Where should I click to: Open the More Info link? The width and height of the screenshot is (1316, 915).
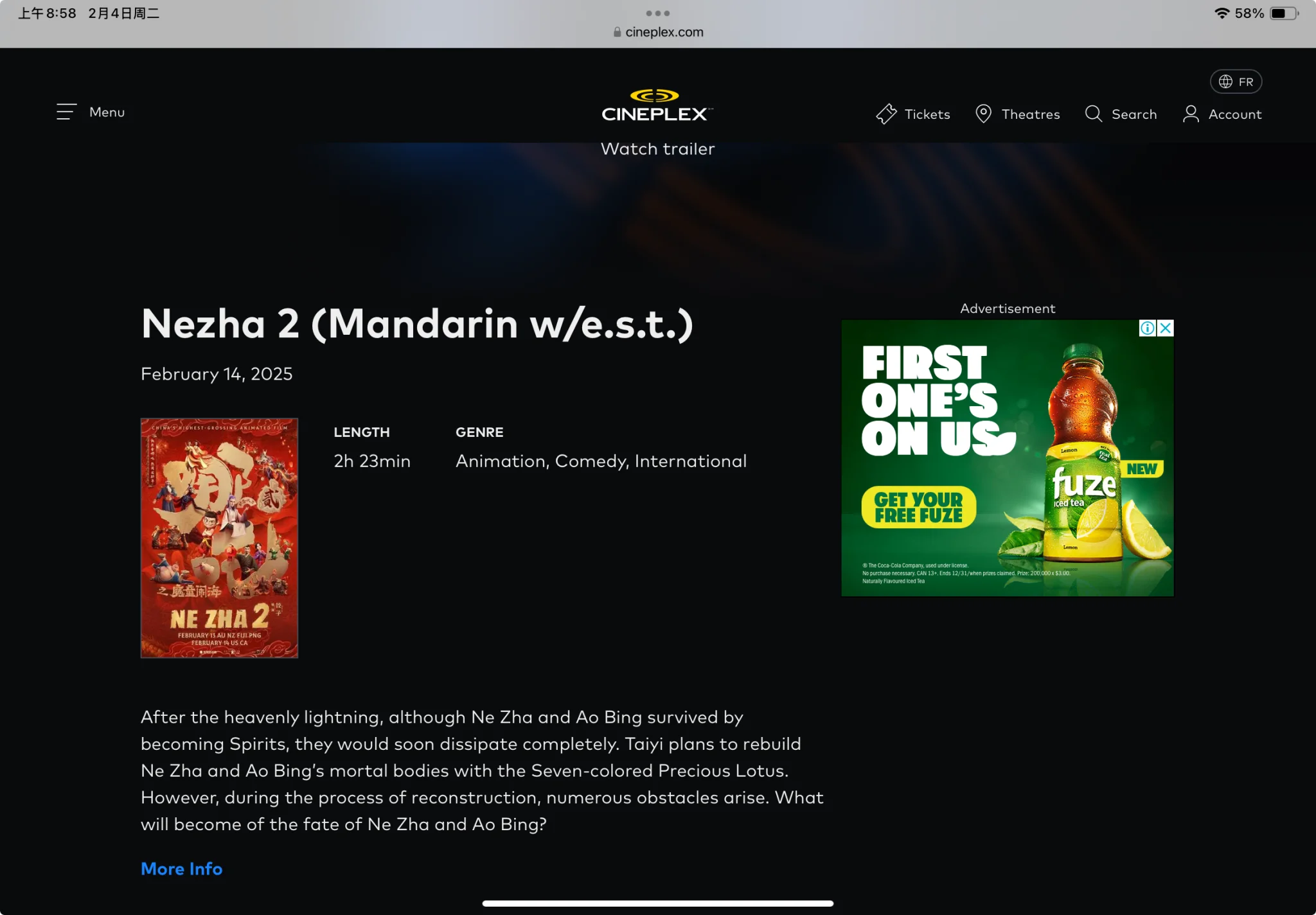click(182, 869)
